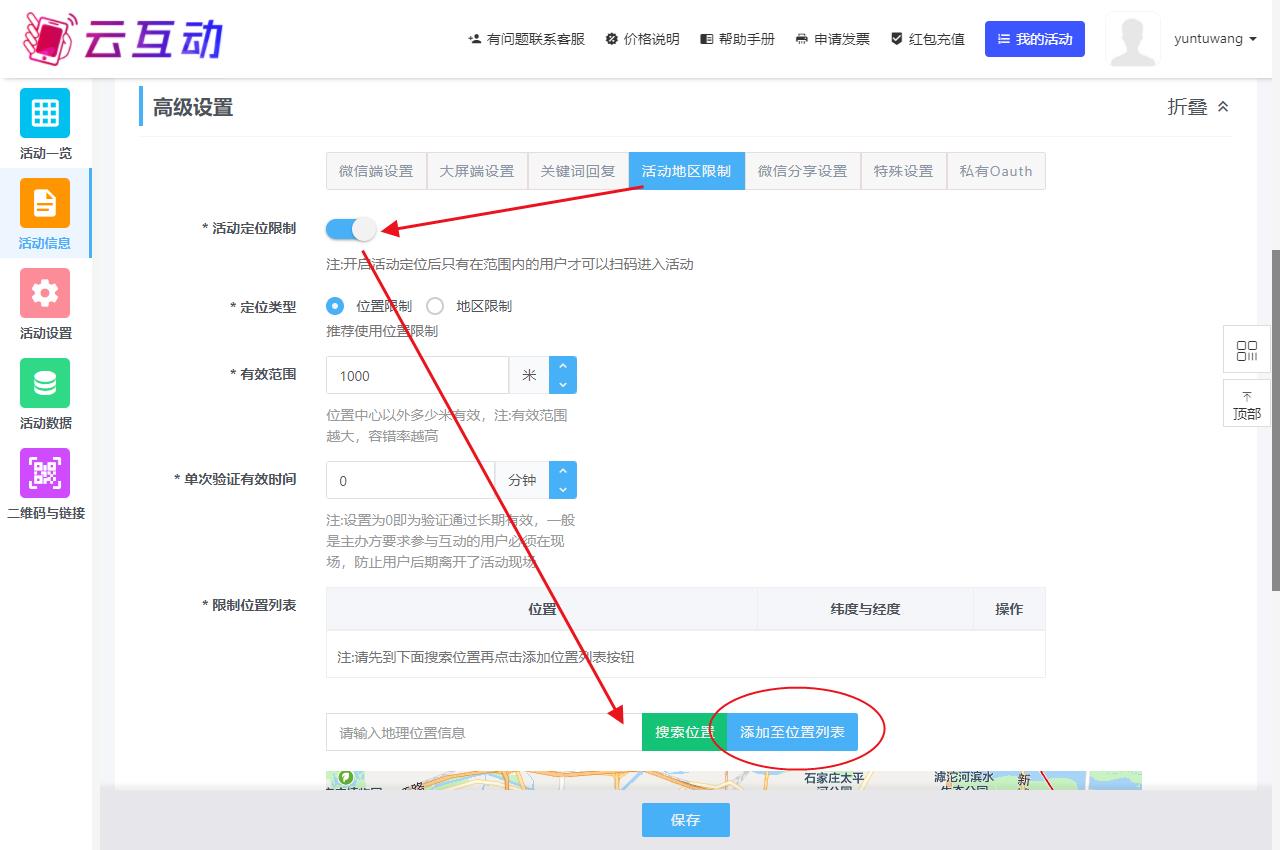Open the 二维码与链接 QR code icon

[45, 473]
